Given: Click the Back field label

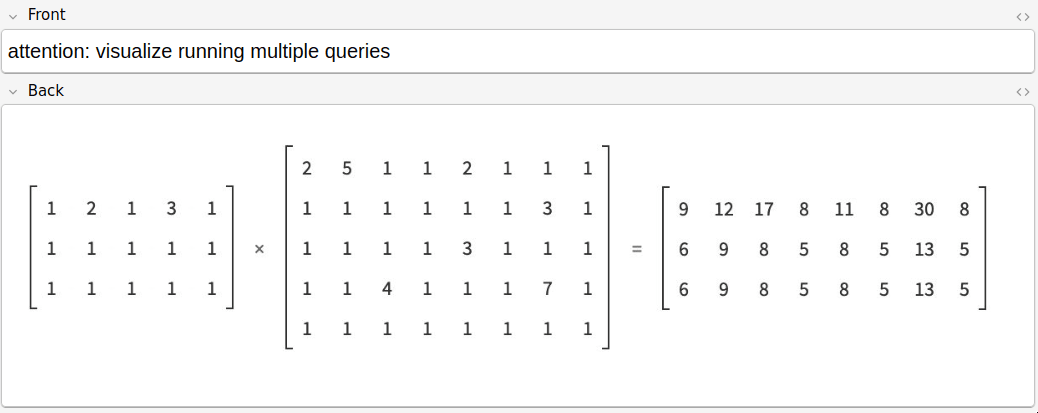Looking at the screenshot, I should 46,91.
